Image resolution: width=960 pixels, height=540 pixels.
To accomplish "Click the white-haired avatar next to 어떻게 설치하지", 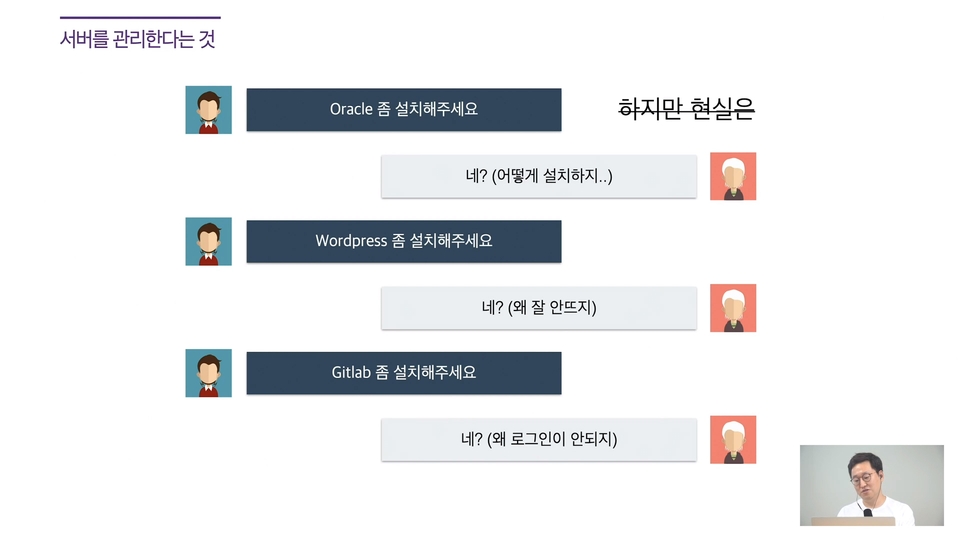I will pyautogui.click(x=733, y=176).
